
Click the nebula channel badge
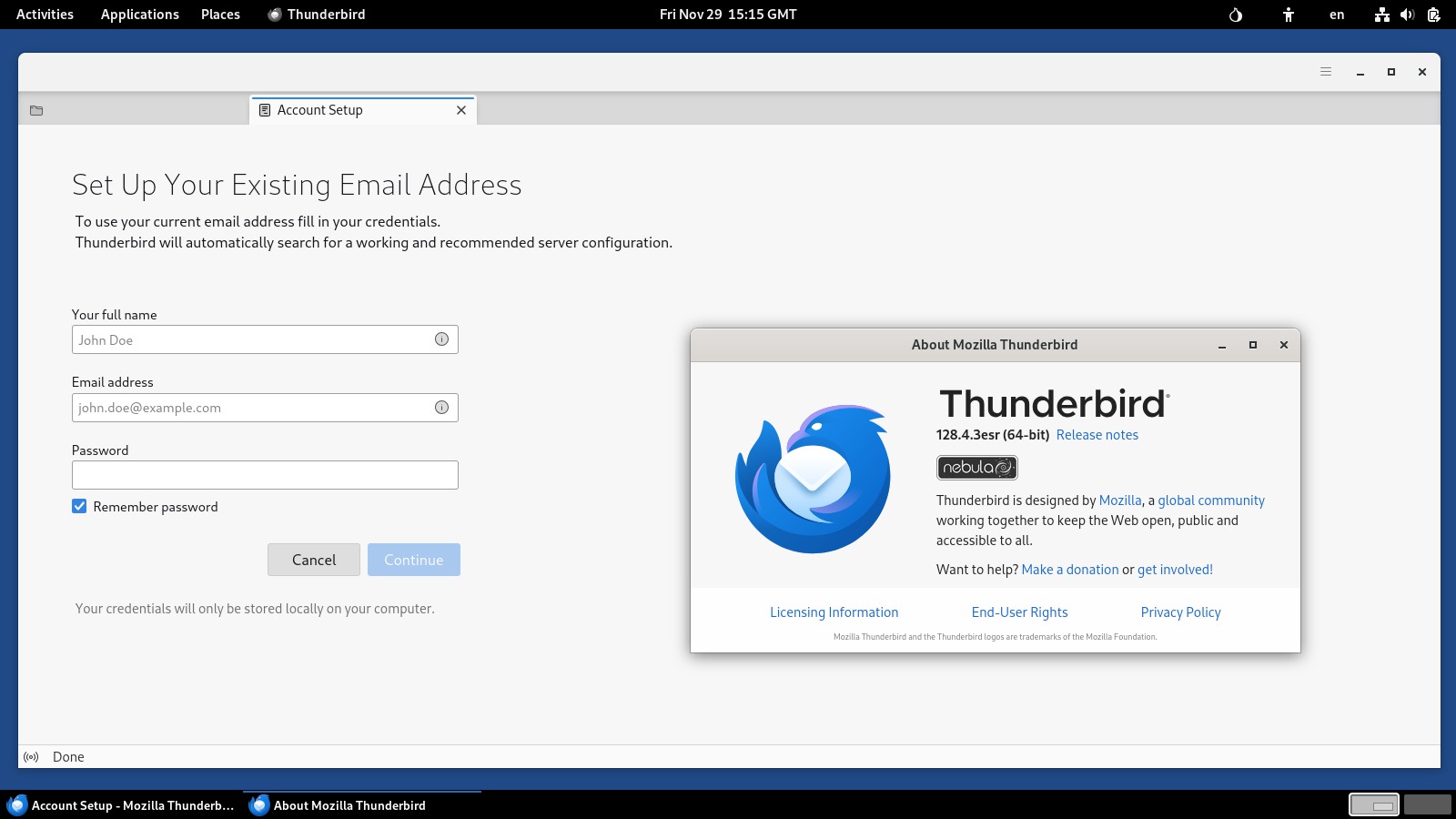click(977, 468)
